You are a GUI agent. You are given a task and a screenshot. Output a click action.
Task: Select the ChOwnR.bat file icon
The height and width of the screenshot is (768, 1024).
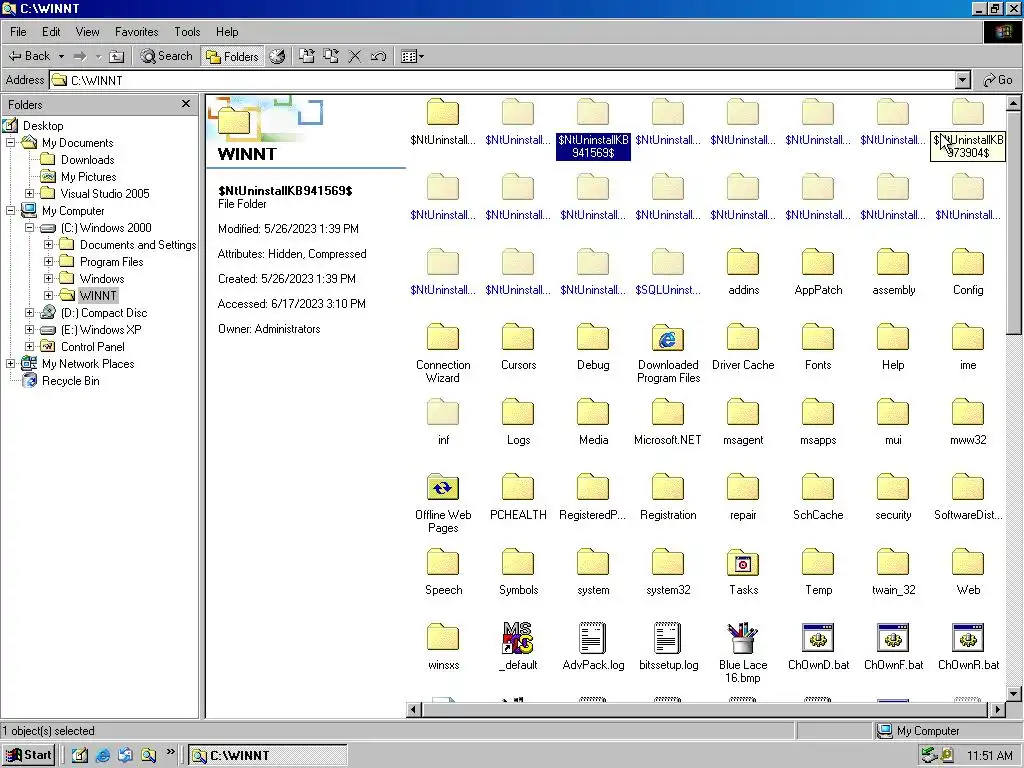(968, 638)
